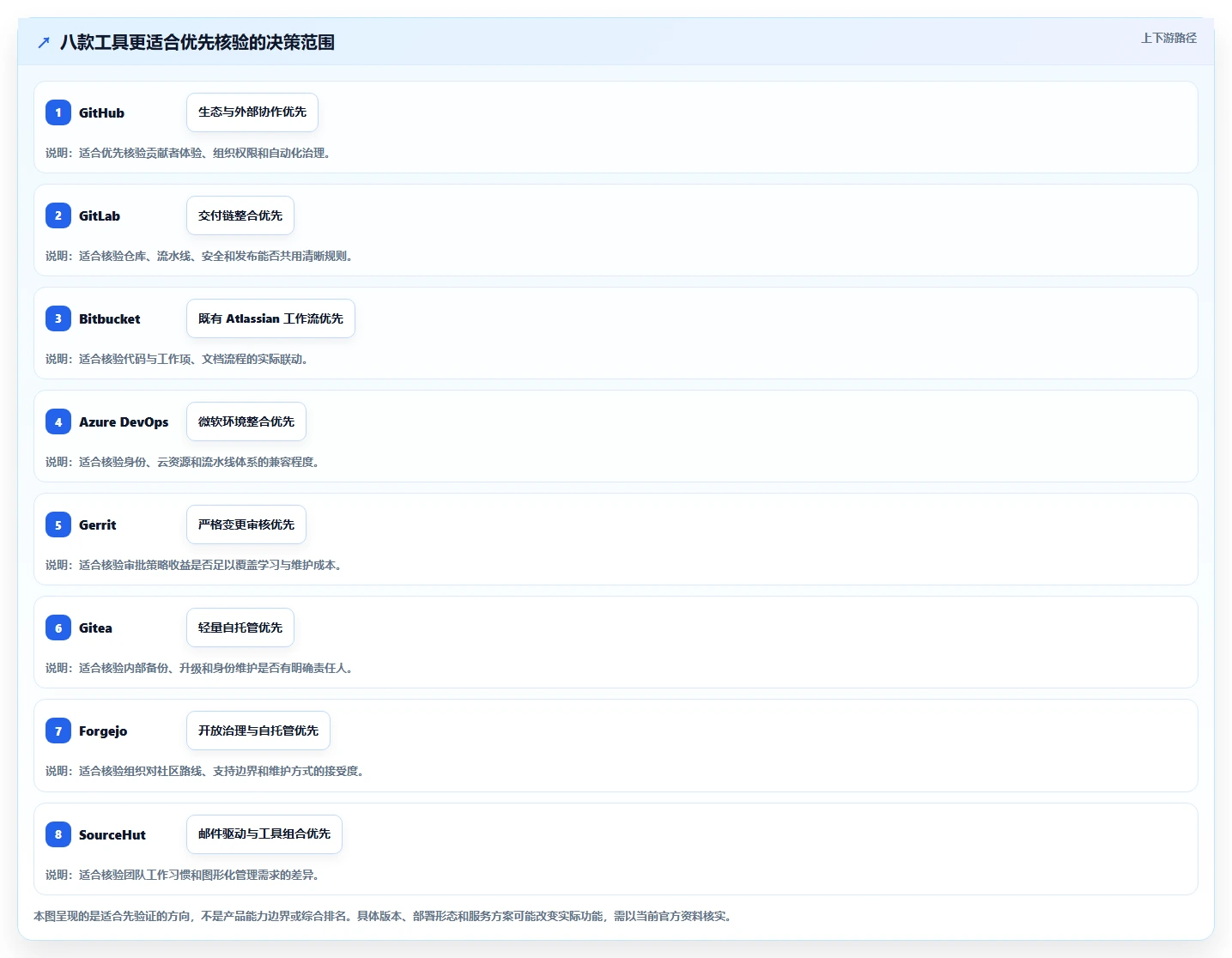The height and width of the screenshot is (958, 1232).
Task: Click GitHub note about 贡献者体验
Action: coord(188,153)
